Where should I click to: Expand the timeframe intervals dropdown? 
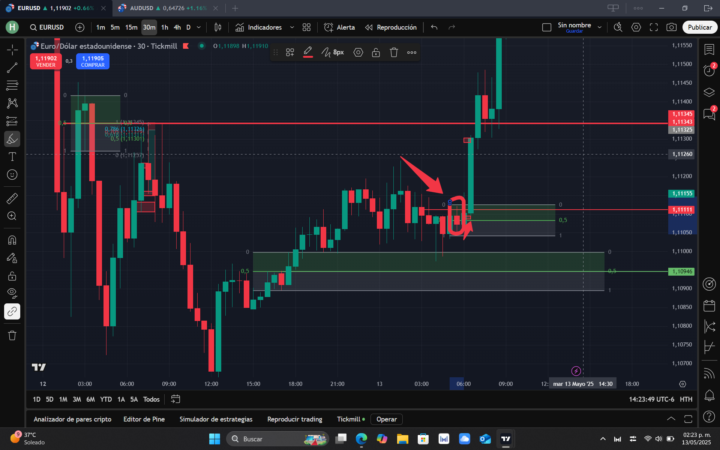[198, 28]
